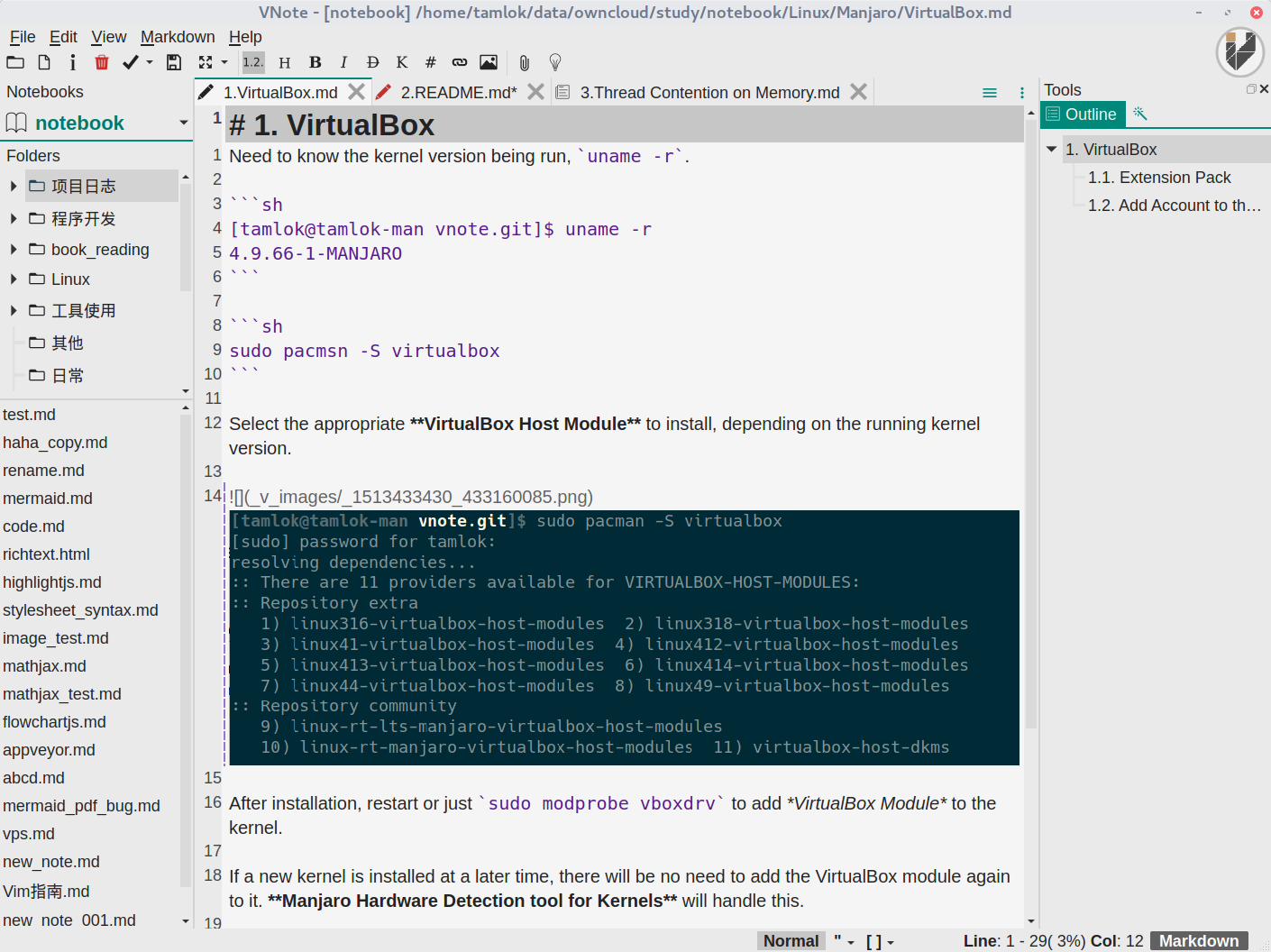Viewport: 1271px width, 952px height.
Task: Open the dropdown next to the expand icon
Action: [x=224, y=62]
